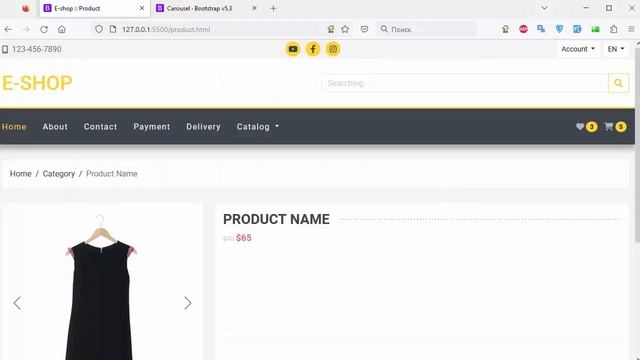Show next carousel image
This screenshot has width=640, height=360.
coord(187,303)
